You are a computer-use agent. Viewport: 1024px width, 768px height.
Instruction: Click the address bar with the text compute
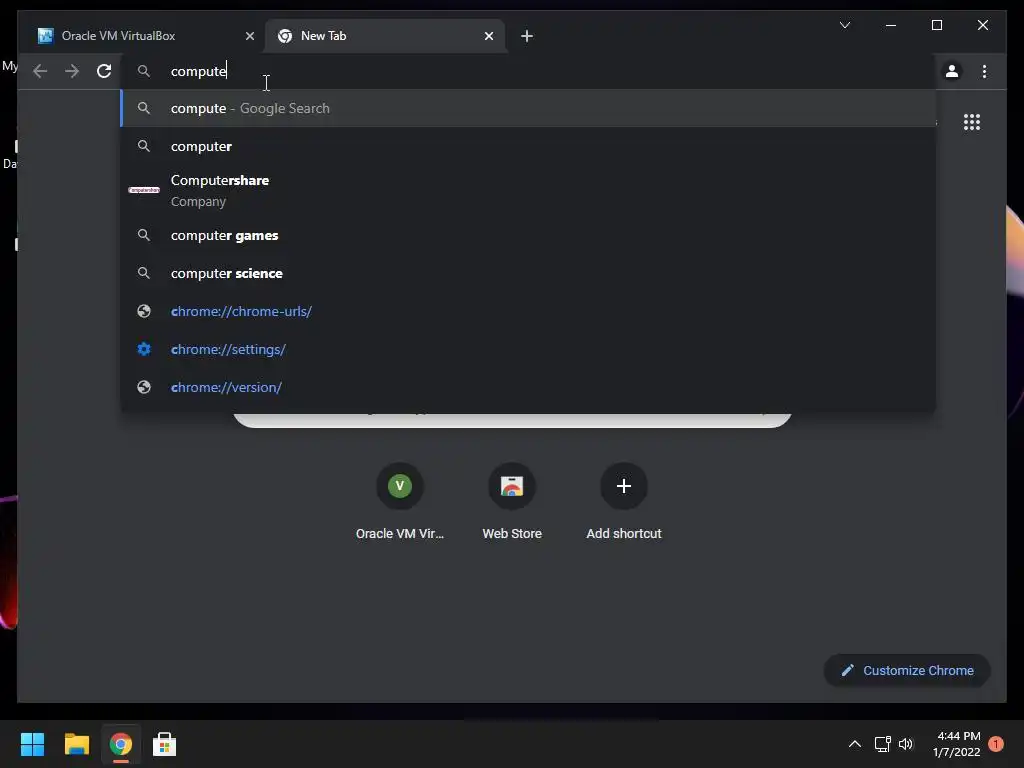[x=529, y=71]
